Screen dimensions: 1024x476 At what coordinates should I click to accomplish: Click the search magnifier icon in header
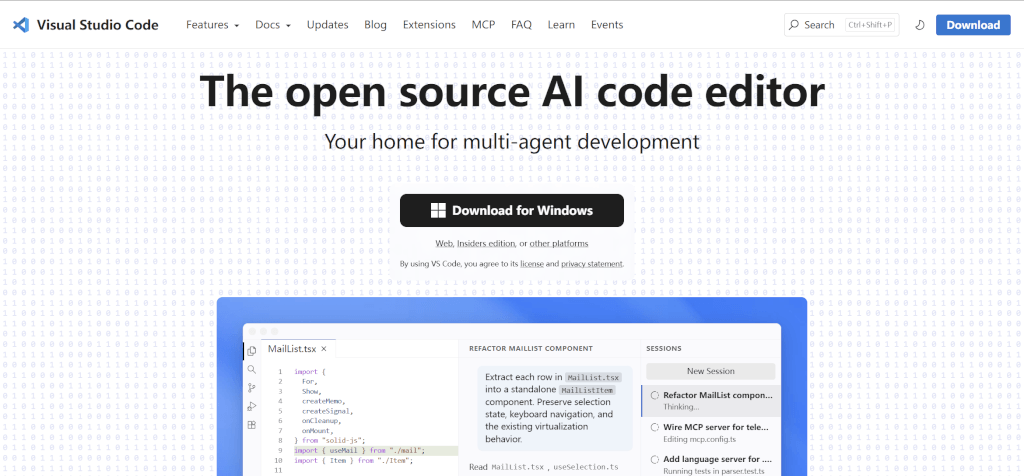793,25
